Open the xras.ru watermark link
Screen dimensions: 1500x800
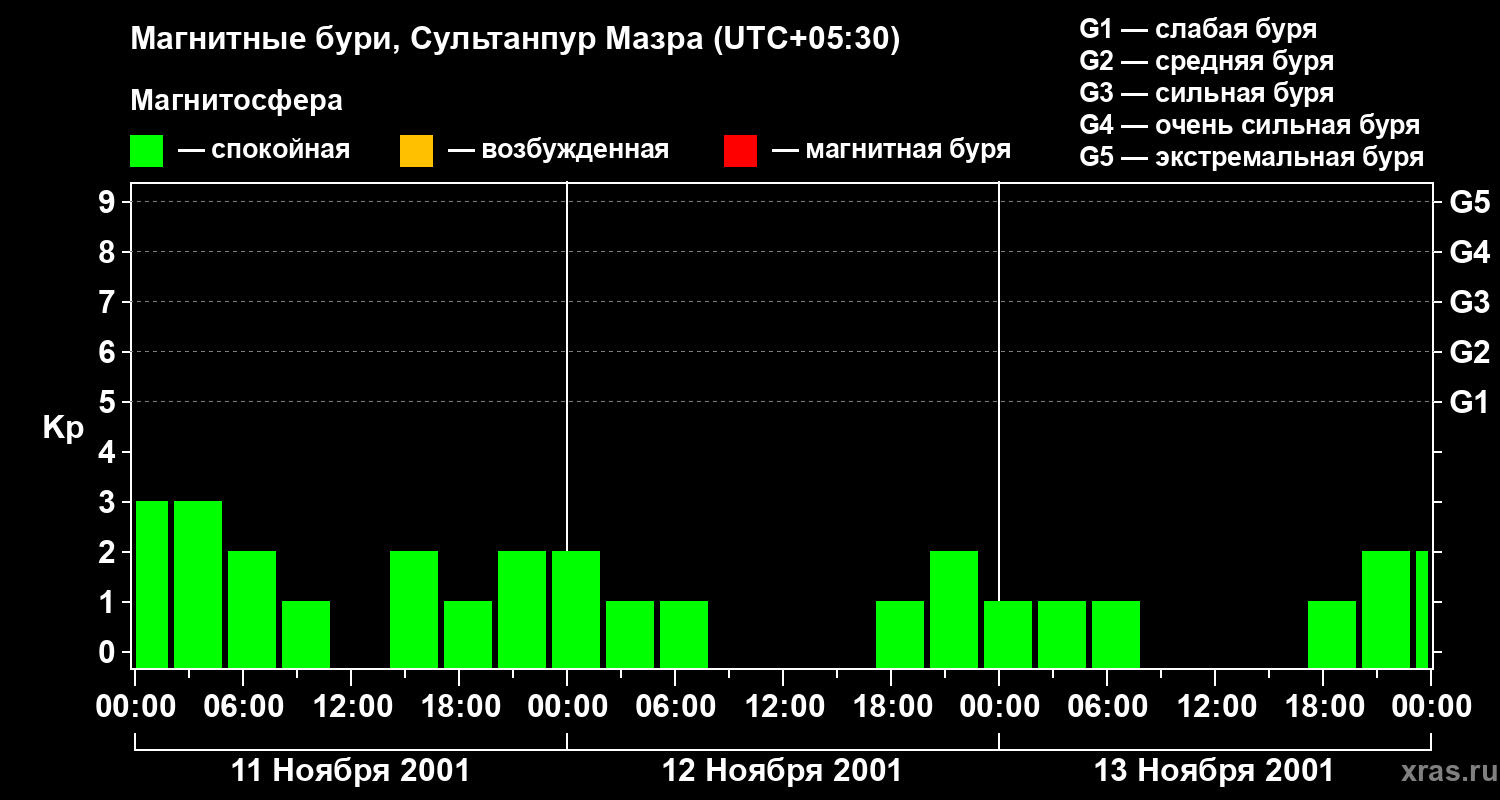[1444, 771]
